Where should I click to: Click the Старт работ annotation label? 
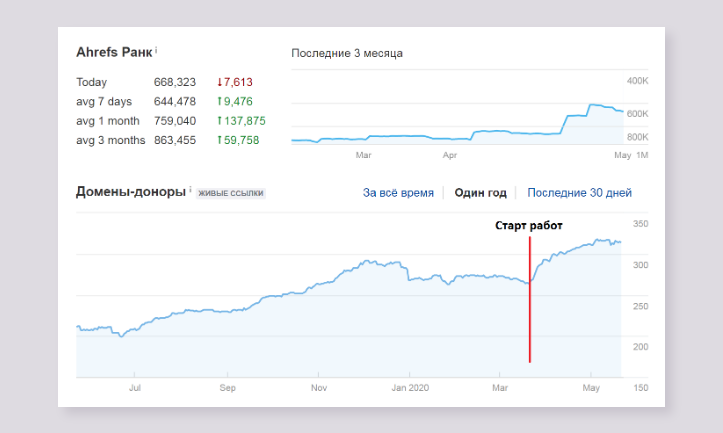pyautogui.click(x=529, y=225)
